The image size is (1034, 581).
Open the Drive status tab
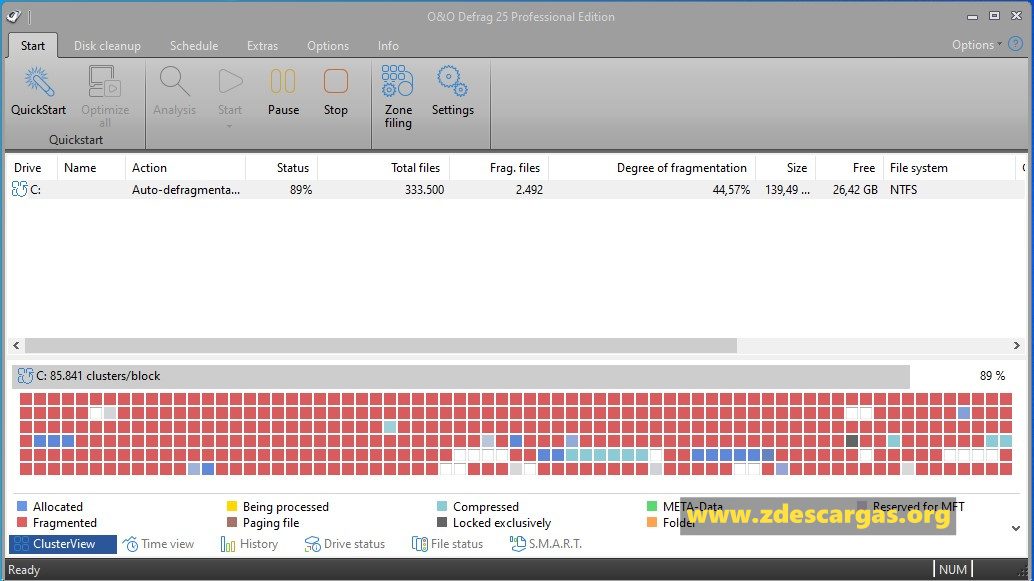344,543
